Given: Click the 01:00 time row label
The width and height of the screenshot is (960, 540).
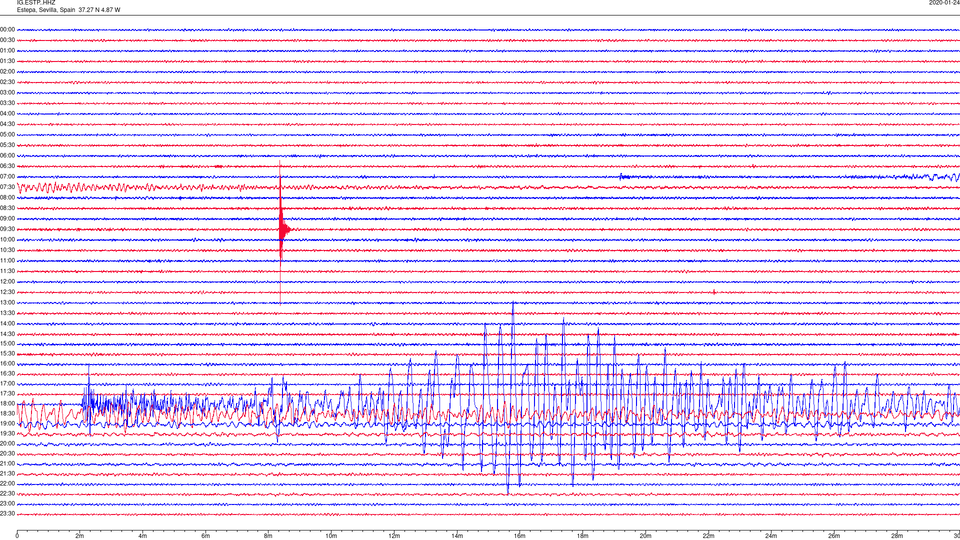Looking at the screenshot, I should point(7,51).
